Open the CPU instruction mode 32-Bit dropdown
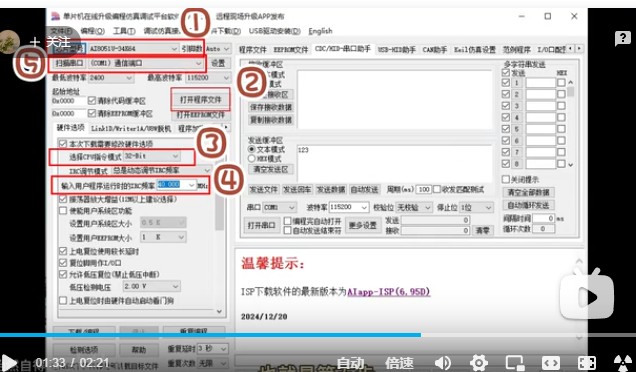This screenshot has width=636, height=372. pos(151,156)
